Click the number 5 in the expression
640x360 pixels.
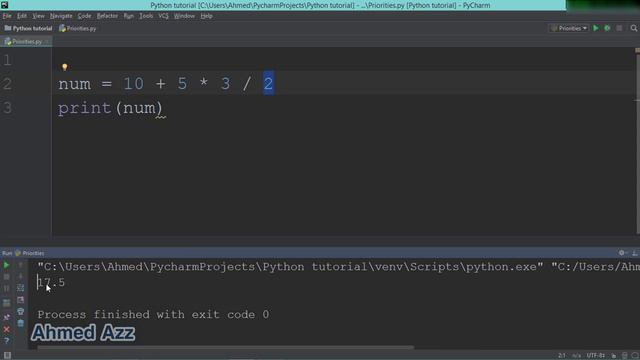point(182,84)
